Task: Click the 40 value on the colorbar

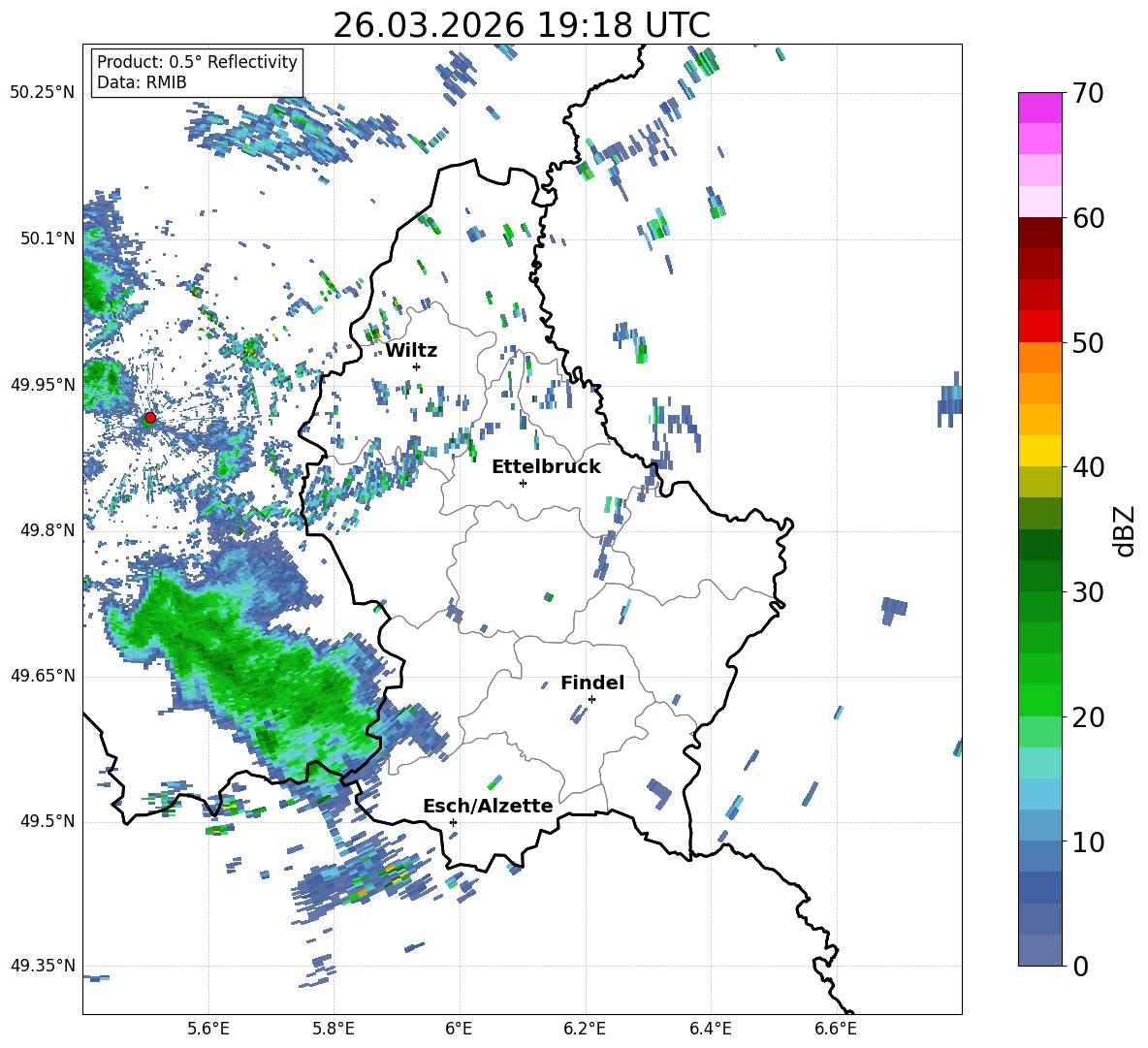Action: 1087,467
